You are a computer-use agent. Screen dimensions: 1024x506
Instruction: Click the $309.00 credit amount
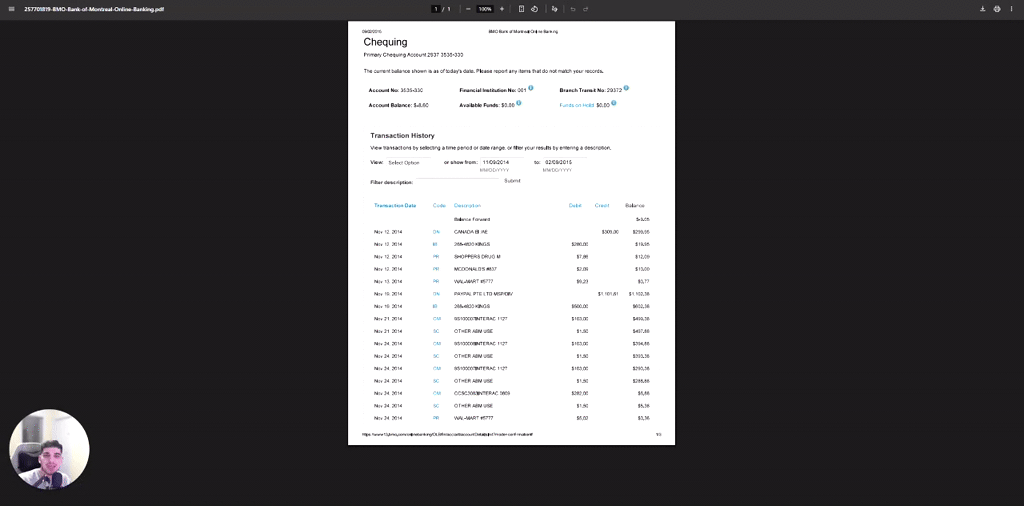point(610,232)
